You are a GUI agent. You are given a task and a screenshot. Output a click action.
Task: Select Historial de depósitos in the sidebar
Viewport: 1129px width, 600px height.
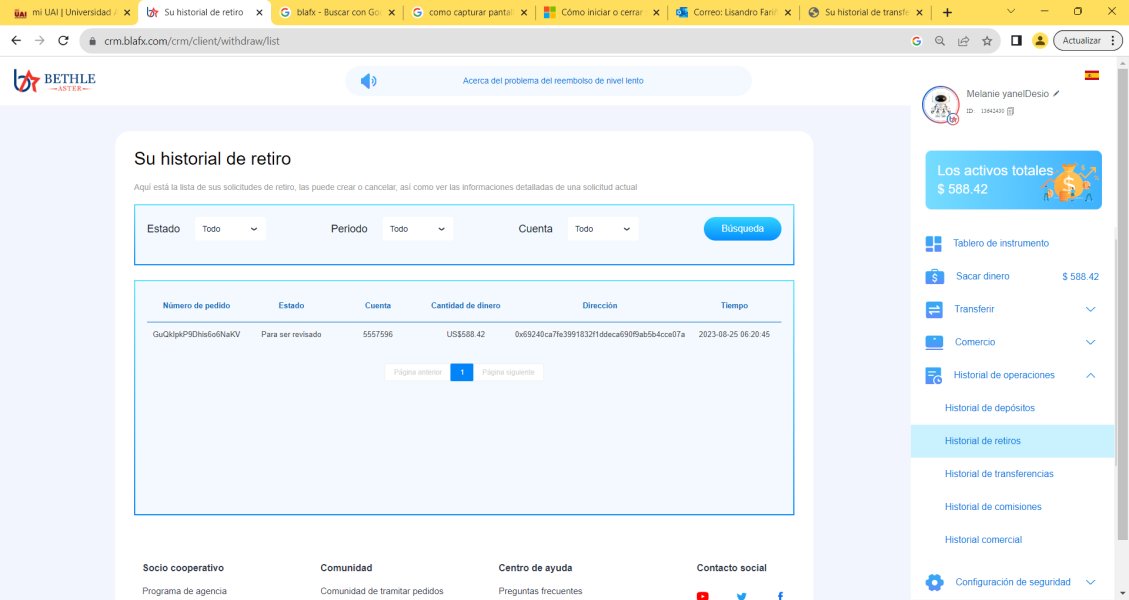click(x=989, y=408)
